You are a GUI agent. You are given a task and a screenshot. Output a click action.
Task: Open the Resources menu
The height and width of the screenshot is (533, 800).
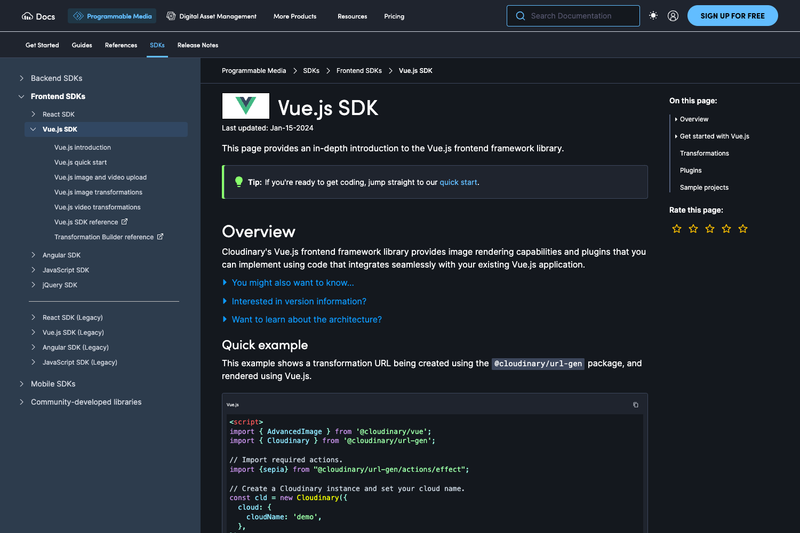(352, 16)
